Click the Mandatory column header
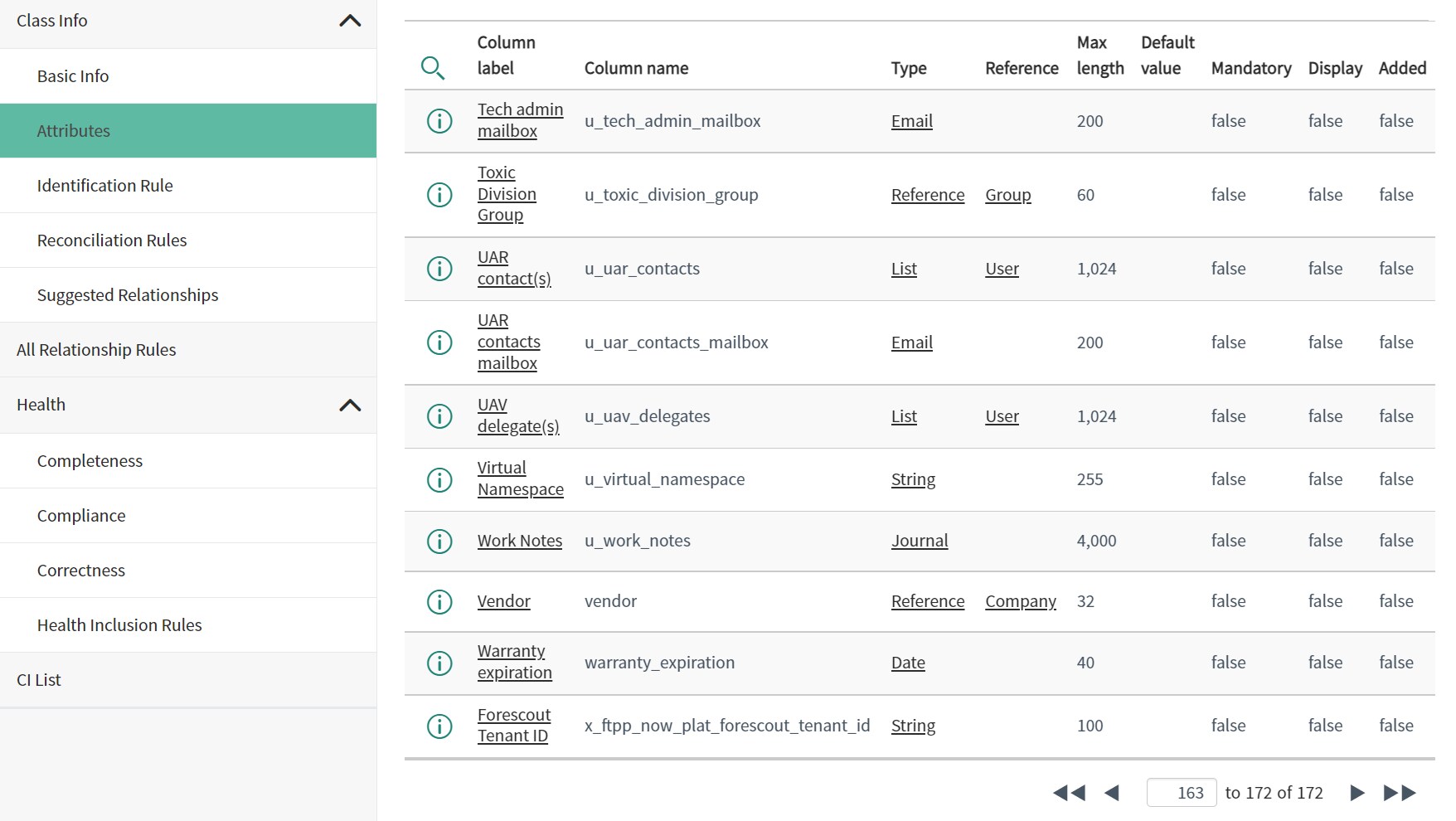 (x=1251, y=68)
